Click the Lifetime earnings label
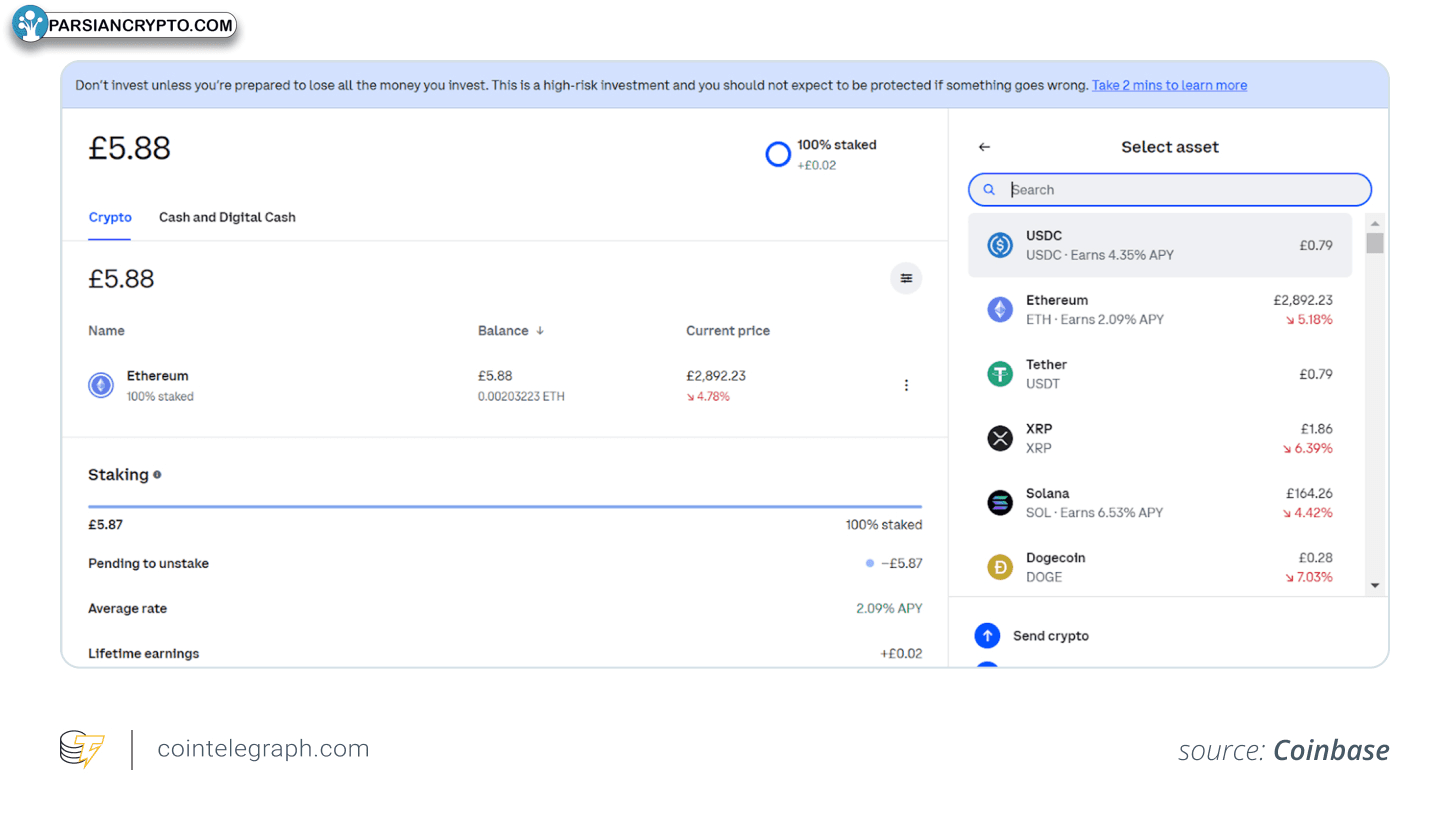 (143, 653)
